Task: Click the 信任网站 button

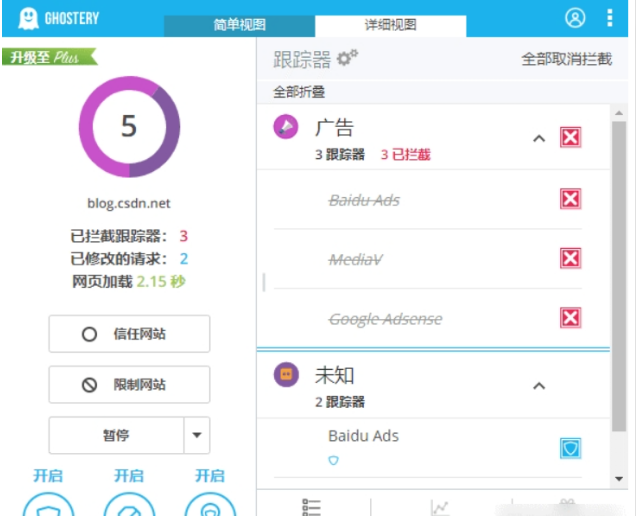Action: 129,334
